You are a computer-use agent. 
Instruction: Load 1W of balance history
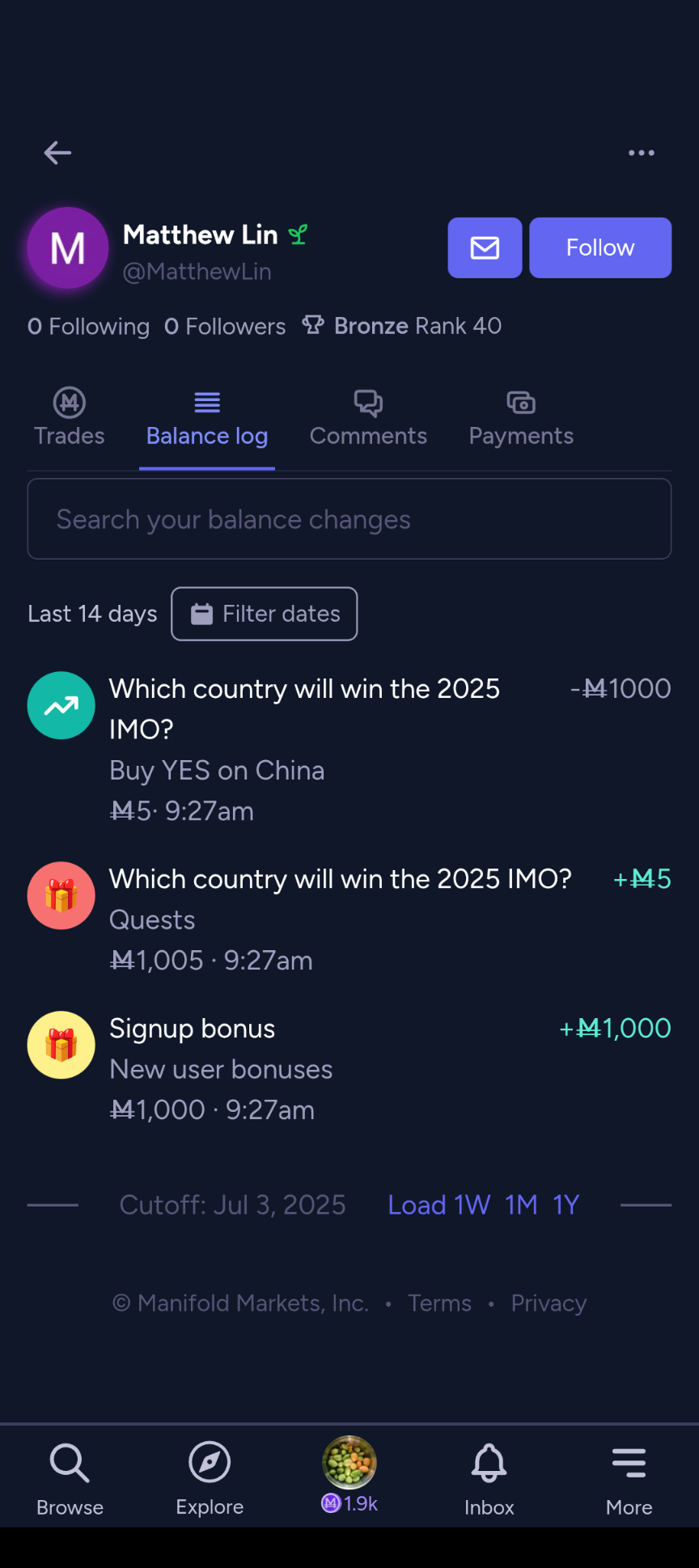click(472, 1205)
